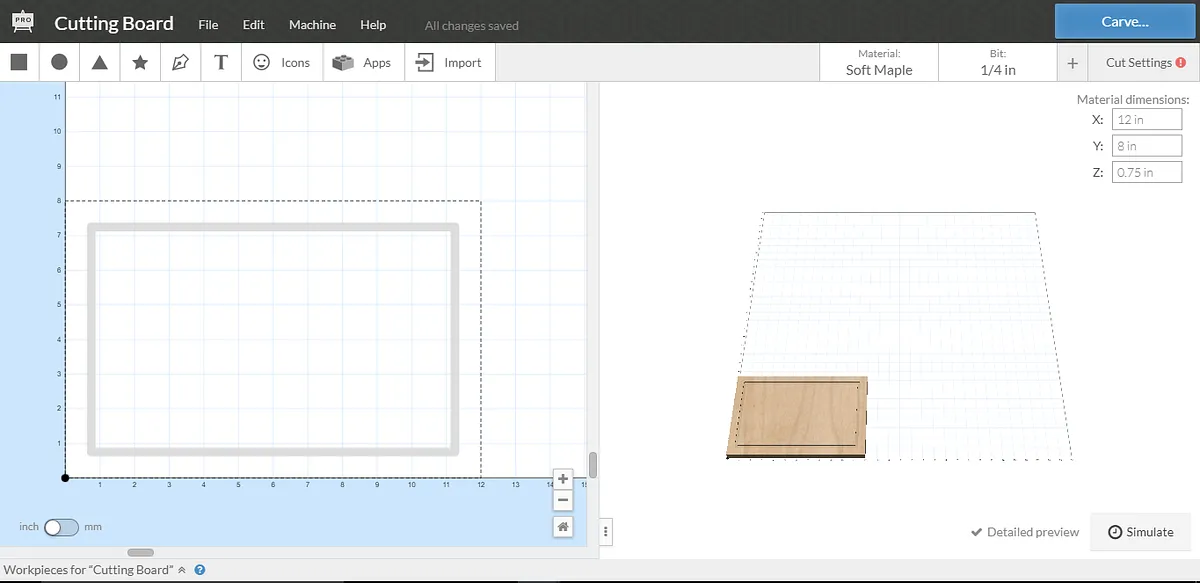Image resolution: width=1200 pixels, height=583 pixels.
Task: Select the Square shape tool
Action: click(x=19, y=62)
